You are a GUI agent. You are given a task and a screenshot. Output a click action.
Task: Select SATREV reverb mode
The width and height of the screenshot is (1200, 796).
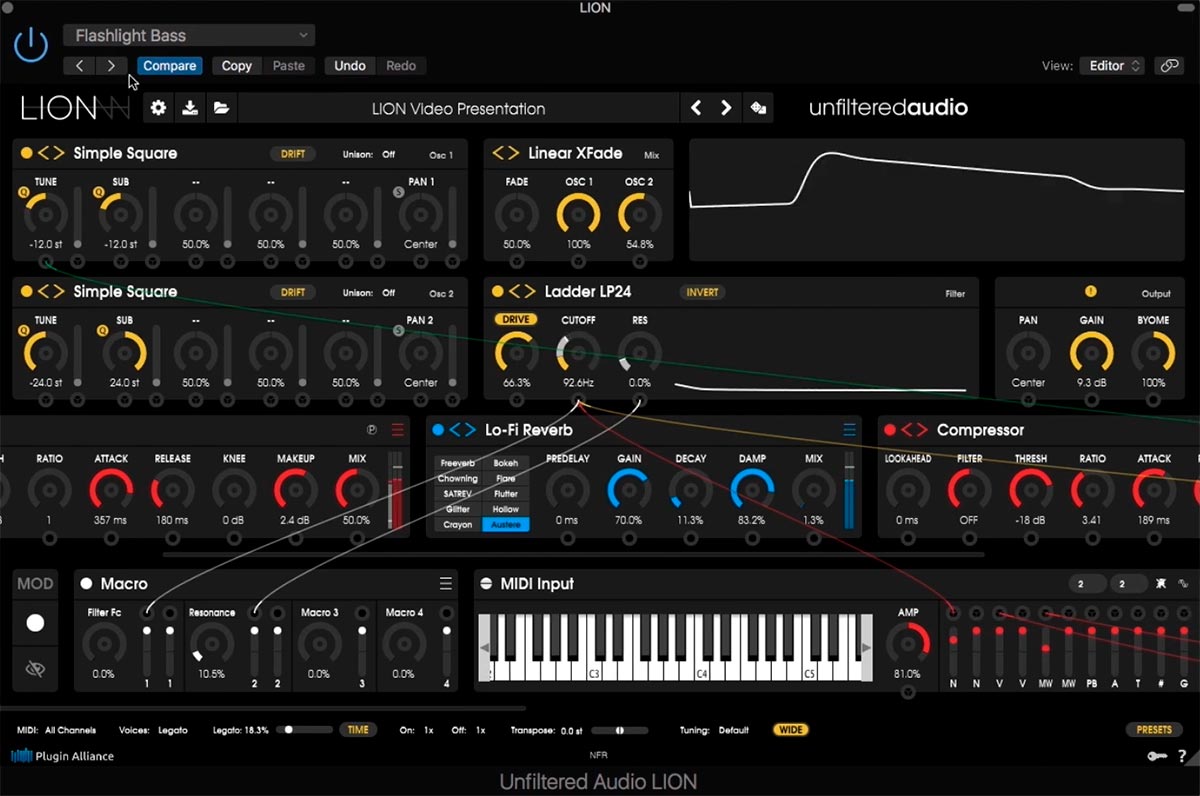point(458,494)
